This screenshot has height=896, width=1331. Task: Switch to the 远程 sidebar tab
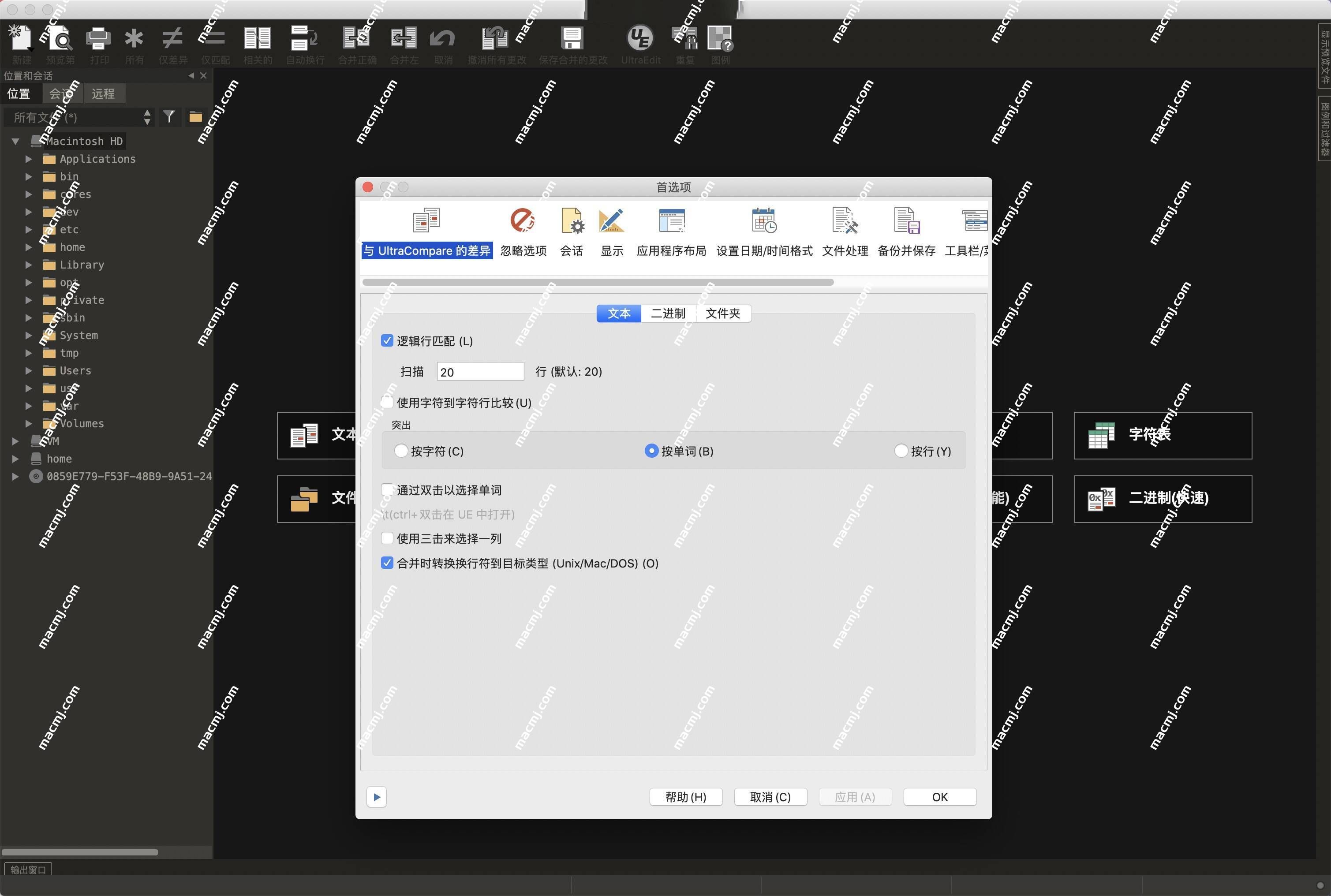[104, 94]
